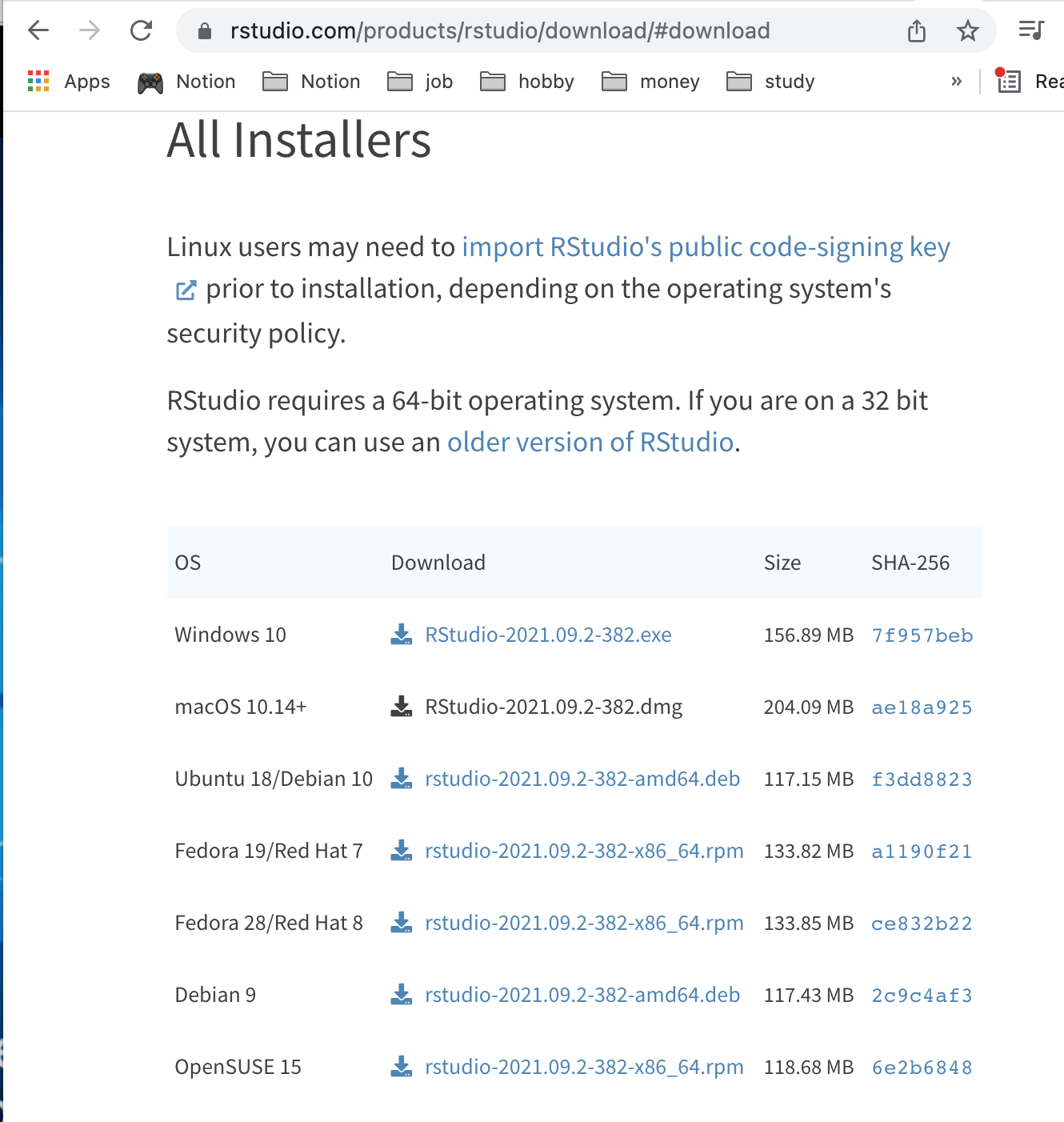Click download icon for Fedora 28/Red Hat 8
The height and width of the screenshot is (1122, 1064).
[401, 923]
